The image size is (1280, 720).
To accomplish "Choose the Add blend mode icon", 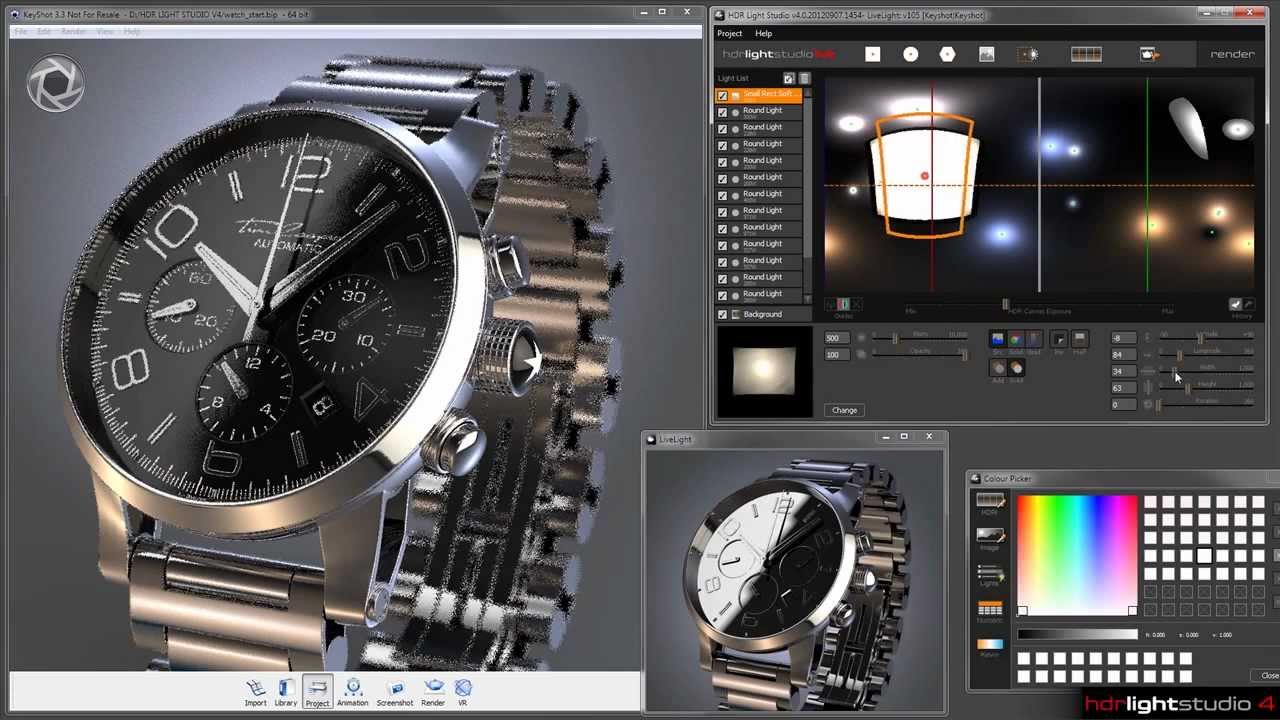I will 997,368.
